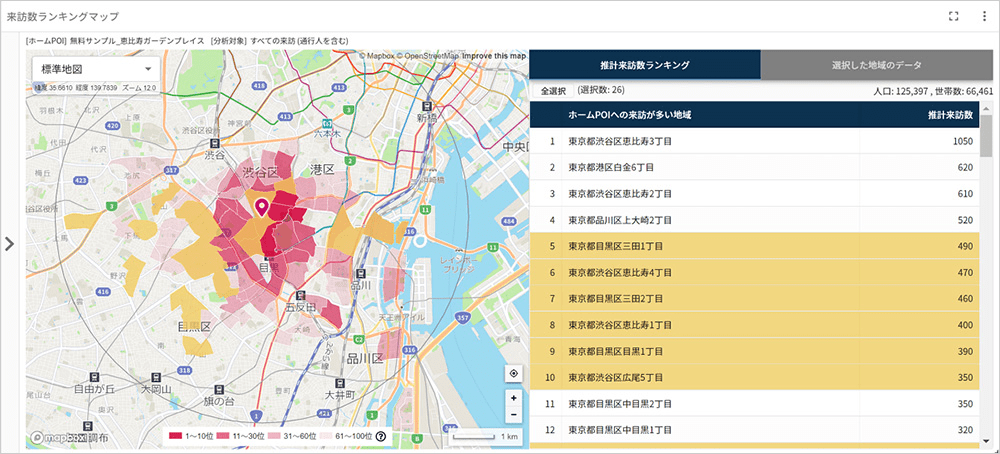Switch to 推計来訪数ランキング tab
The image size is (1000, 454).
(644, 65)
